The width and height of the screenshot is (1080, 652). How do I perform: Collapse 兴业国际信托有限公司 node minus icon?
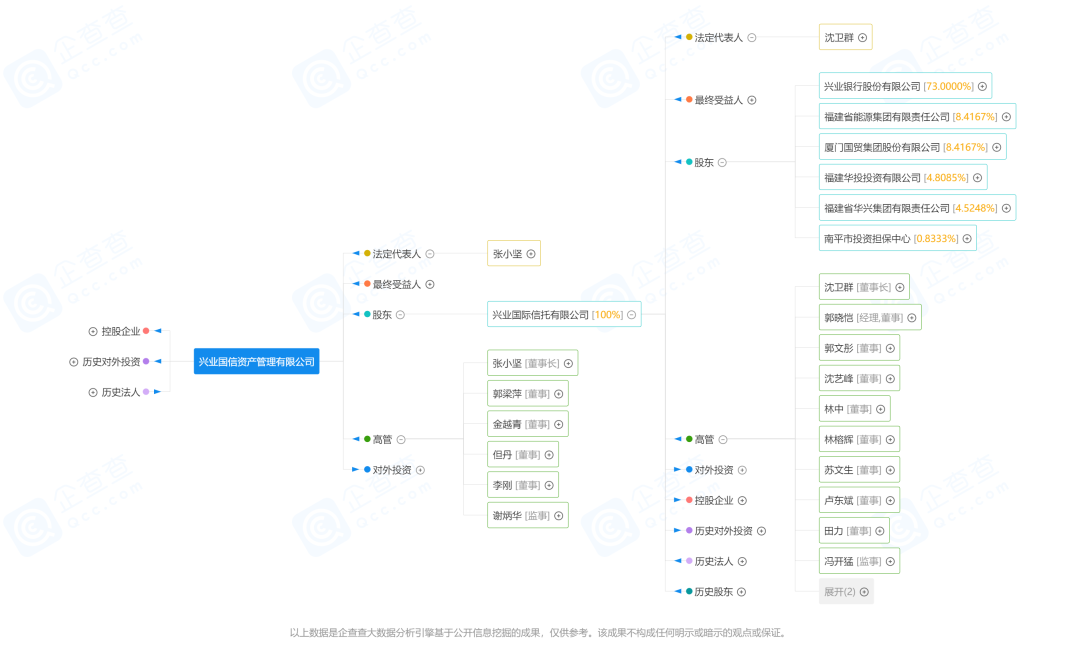(632, 315)
